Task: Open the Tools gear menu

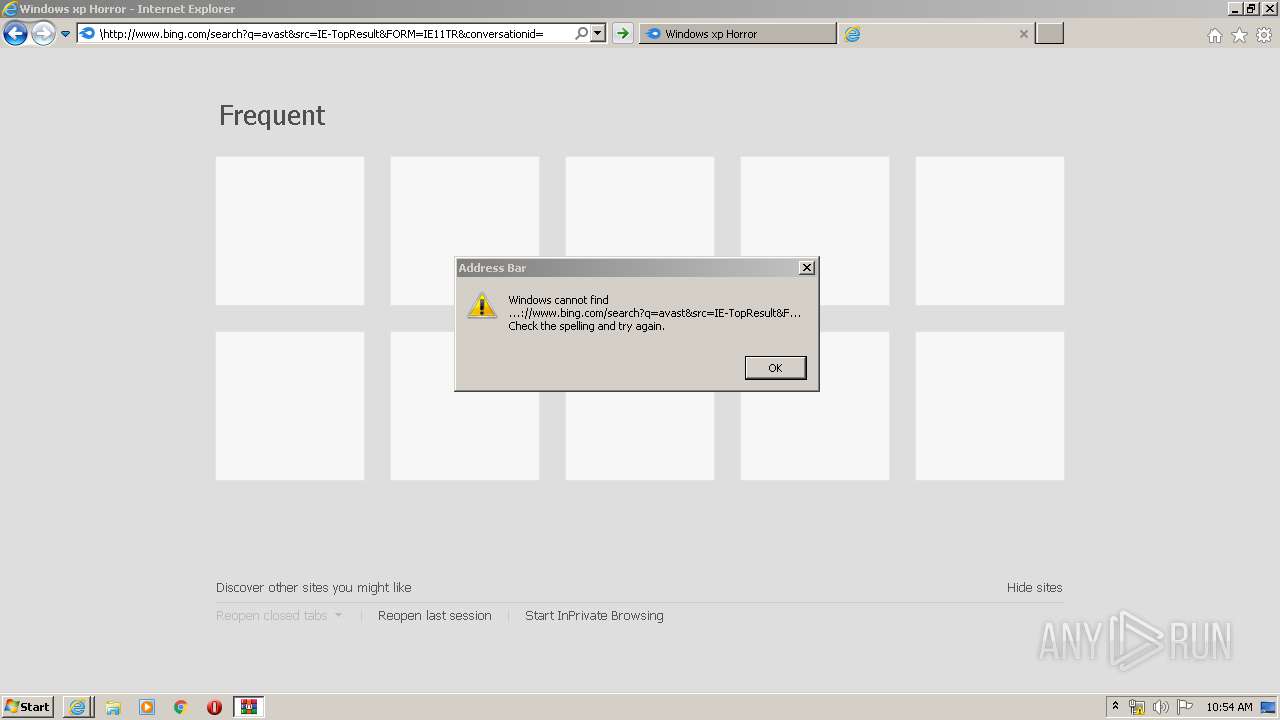Action: coord(1264,35)
